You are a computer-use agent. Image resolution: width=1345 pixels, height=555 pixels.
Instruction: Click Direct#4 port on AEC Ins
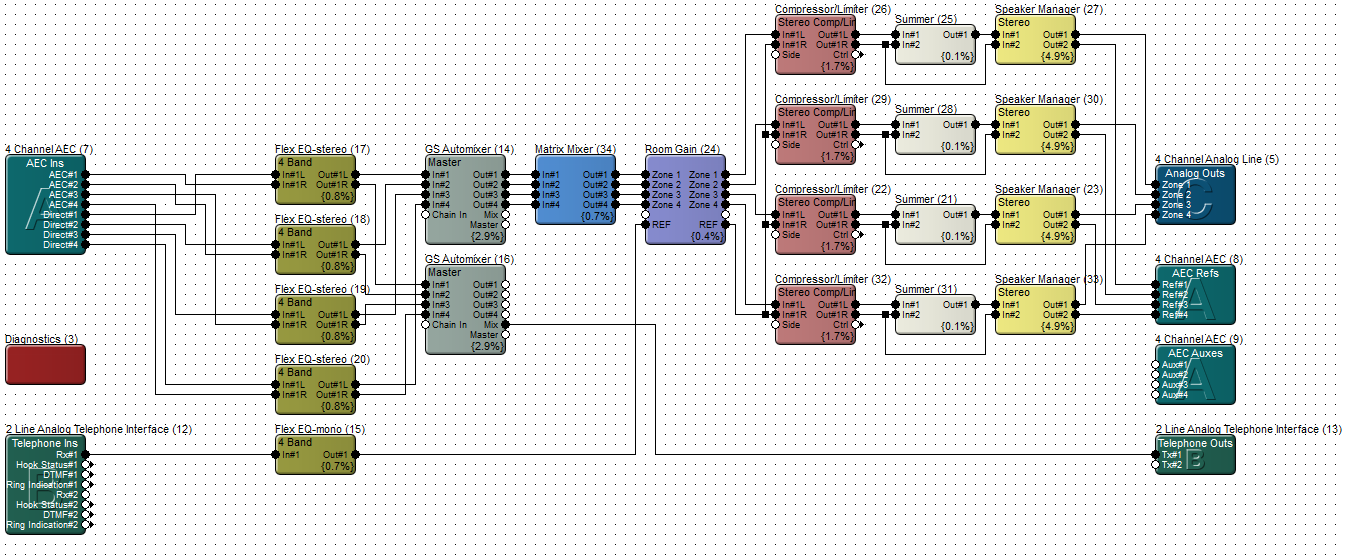click(x=85, y=244)
